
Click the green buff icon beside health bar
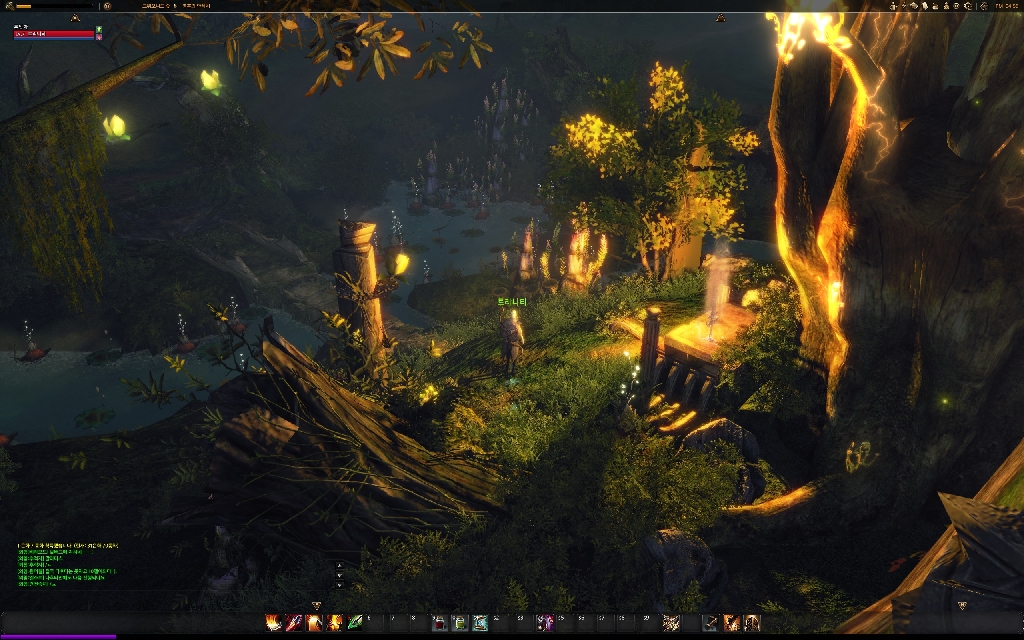99,28
